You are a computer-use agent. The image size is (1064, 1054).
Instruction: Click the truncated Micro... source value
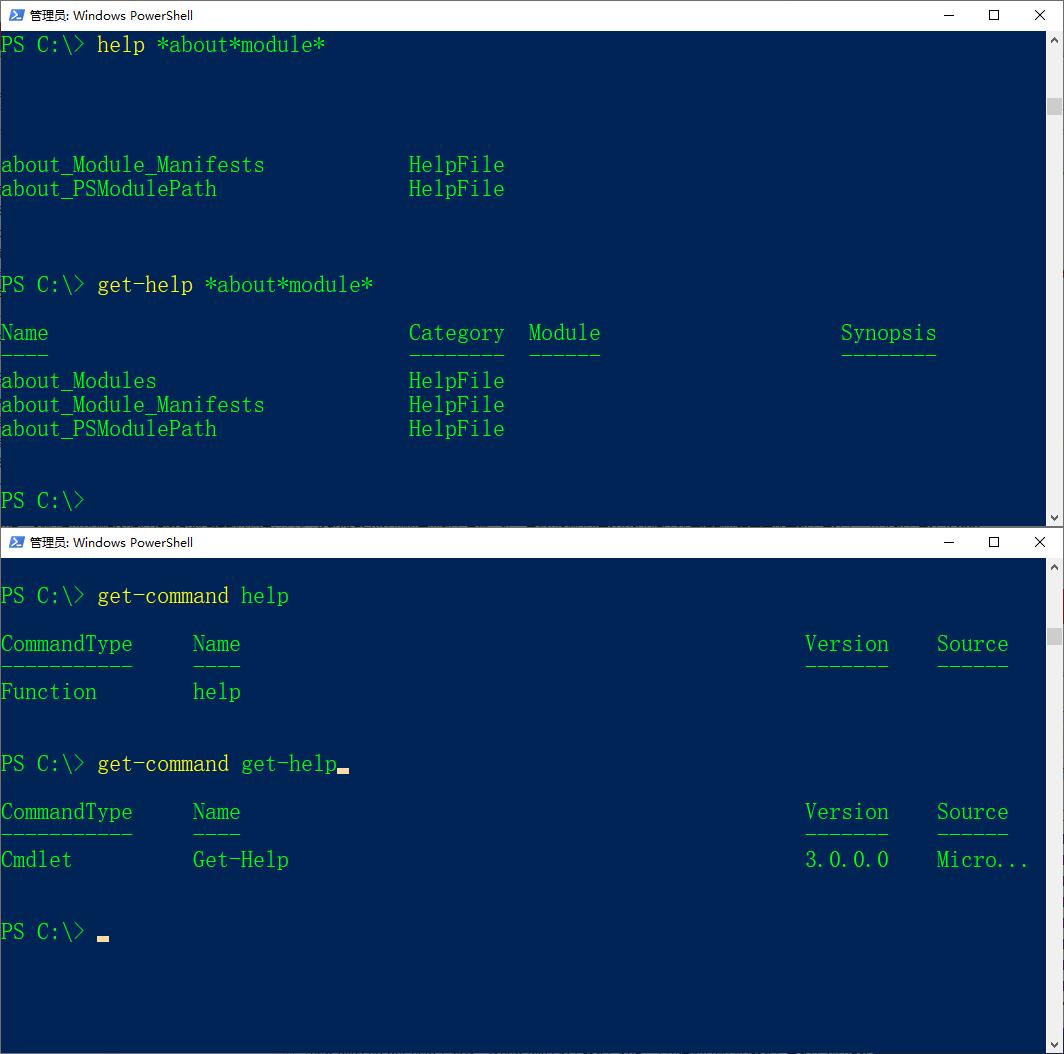pos(982,860)
